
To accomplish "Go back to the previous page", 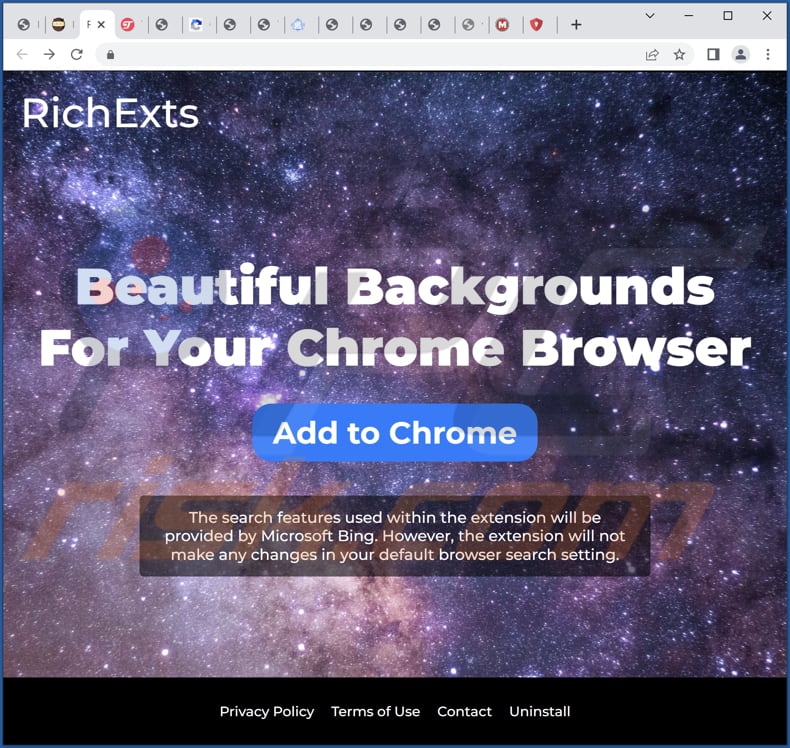I will (x=22, y=54).
